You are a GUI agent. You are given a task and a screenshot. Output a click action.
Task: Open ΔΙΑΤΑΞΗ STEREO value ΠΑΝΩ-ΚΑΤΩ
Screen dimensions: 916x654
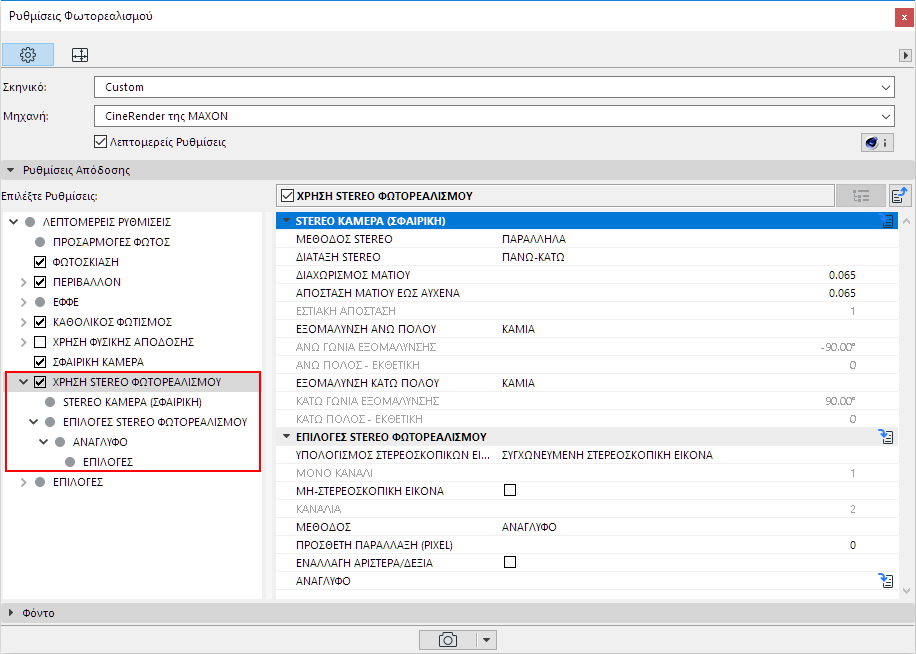pos(533,257)
